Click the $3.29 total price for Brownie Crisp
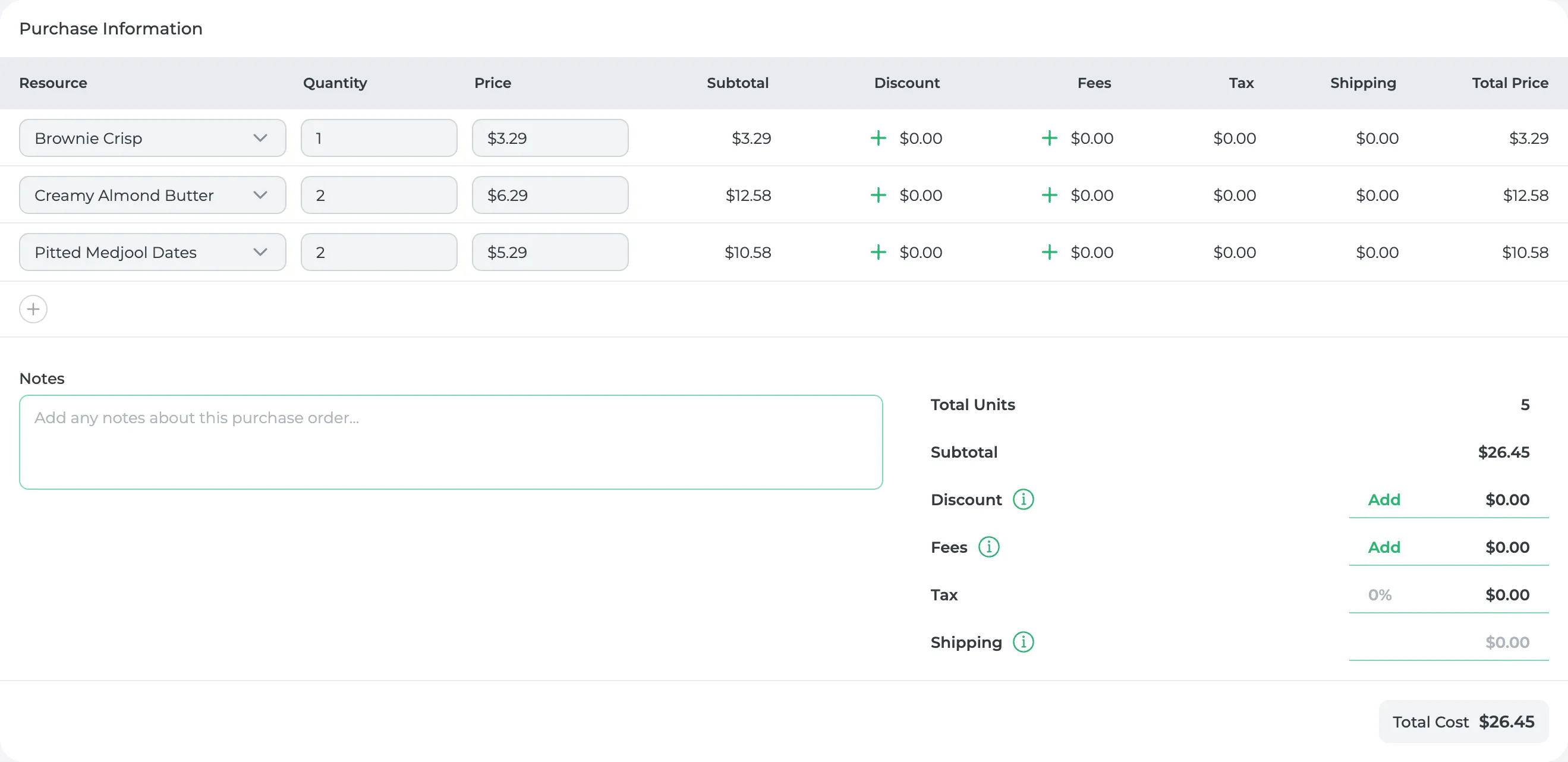1568x762 pixels. click(1528, 138)
